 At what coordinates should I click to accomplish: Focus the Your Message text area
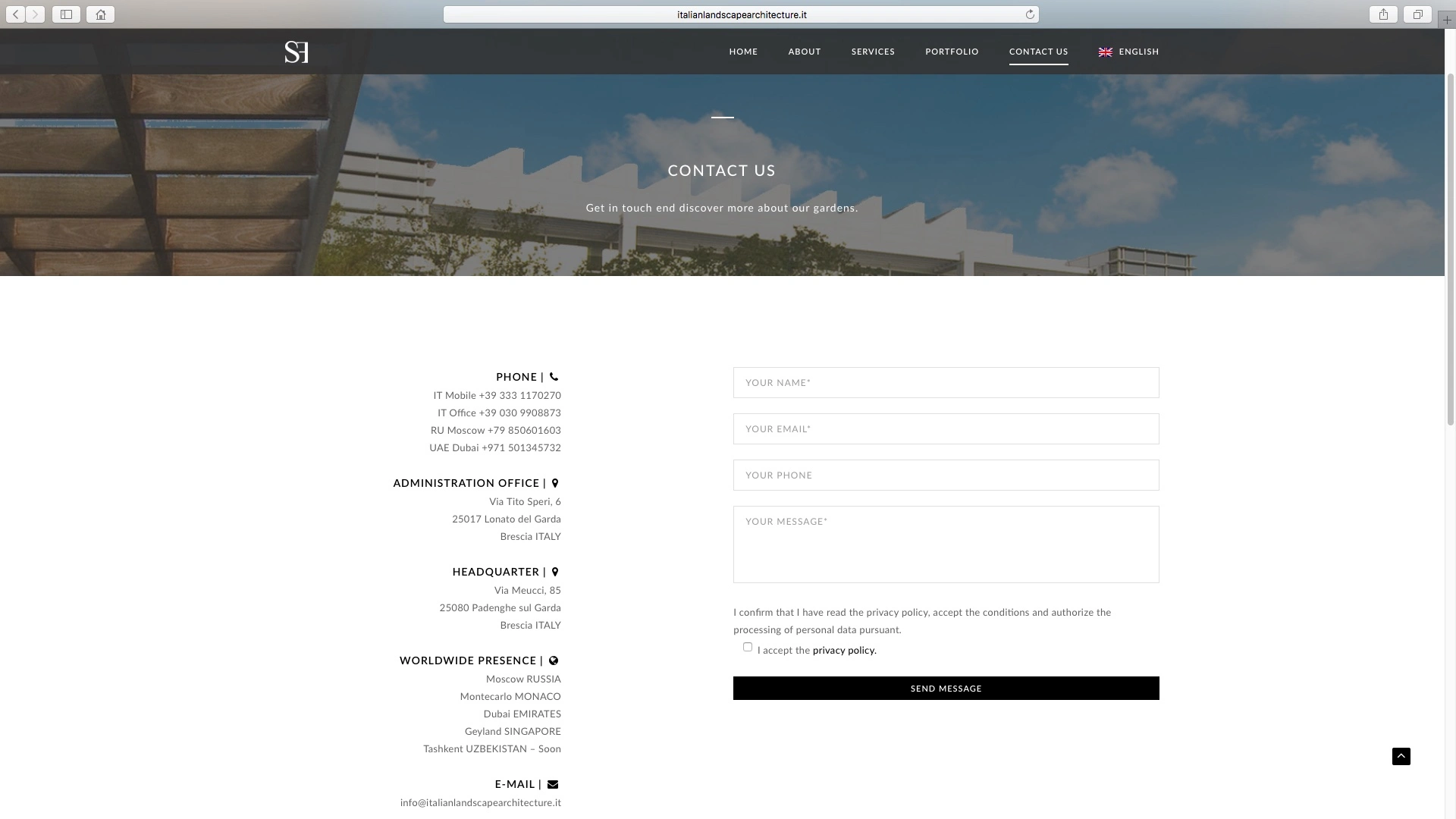click(x=946, y=544)
